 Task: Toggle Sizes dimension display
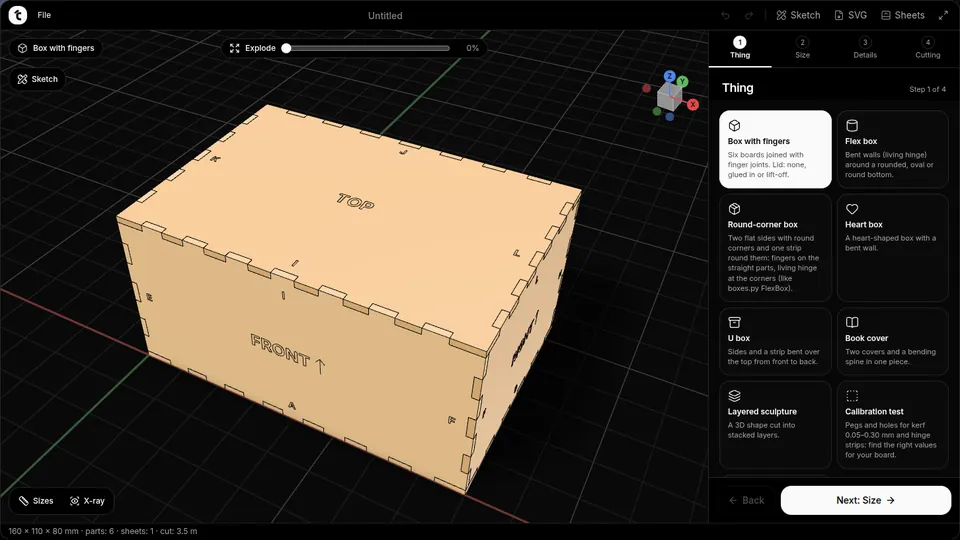(x=36, y=501)
